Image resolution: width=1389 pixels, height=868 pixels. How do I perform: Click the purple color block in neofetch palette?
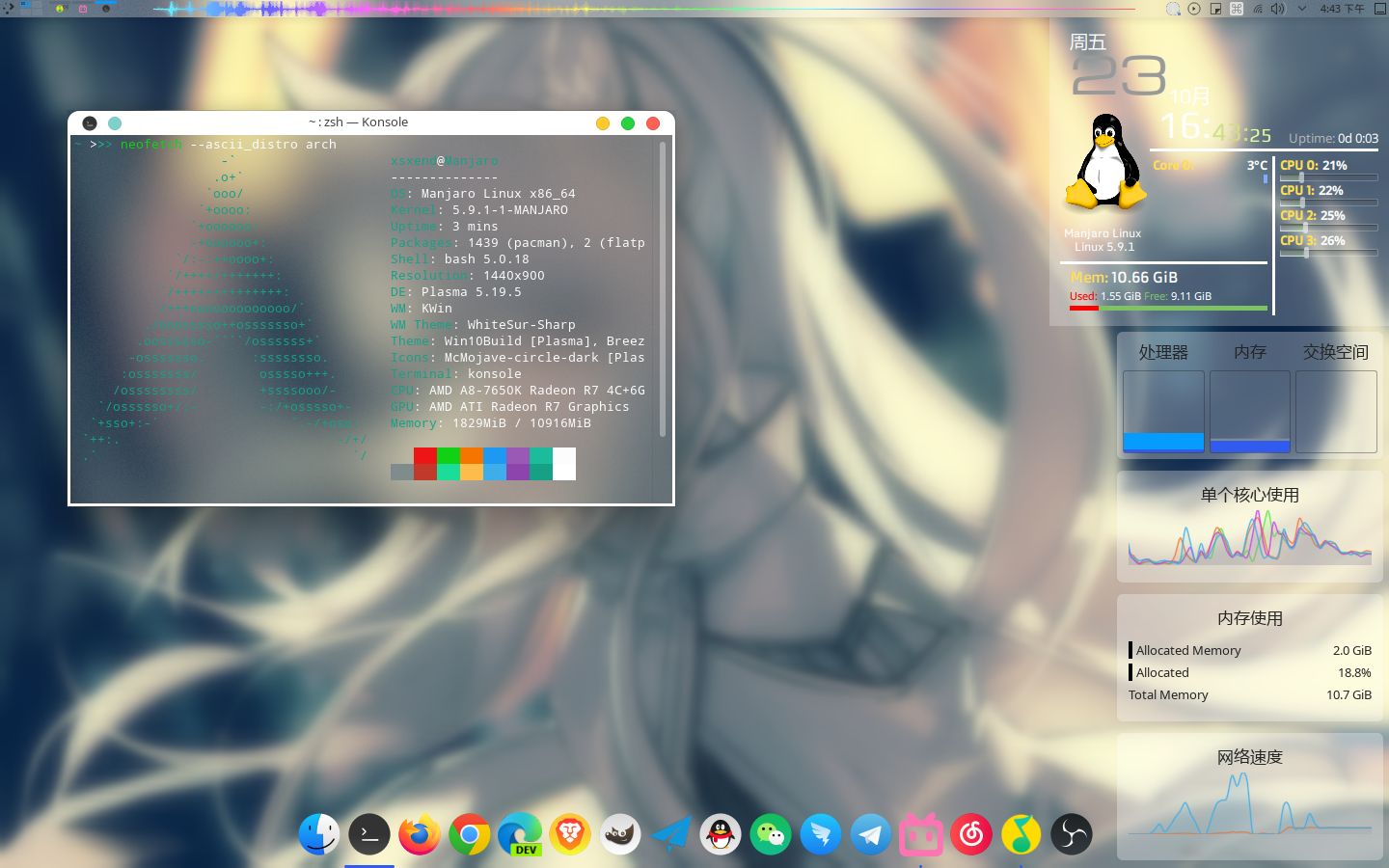pos(518,456)
